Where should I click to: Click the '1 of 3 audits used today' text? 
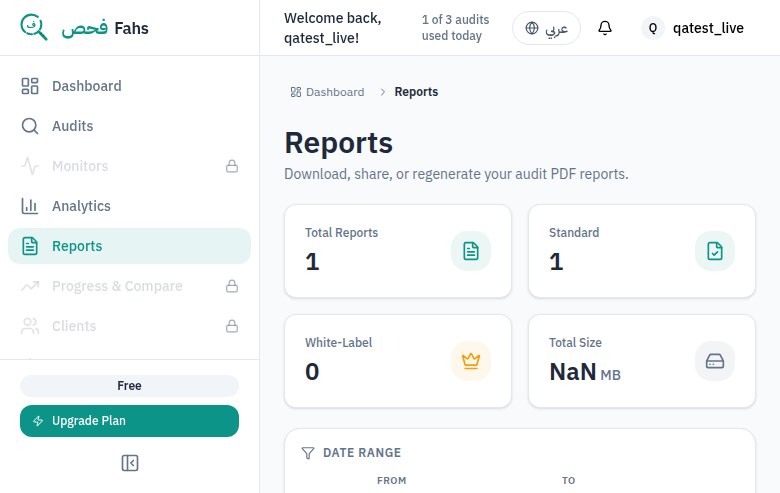[456, 28]
